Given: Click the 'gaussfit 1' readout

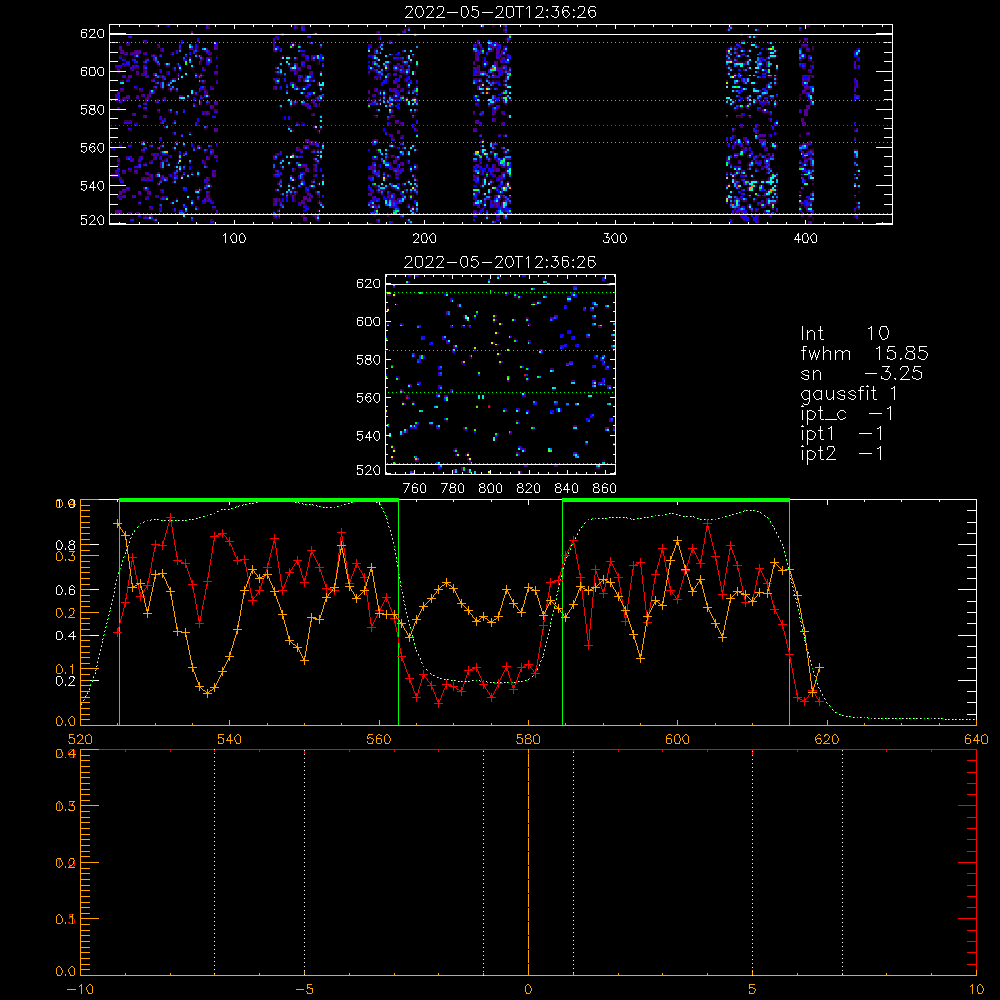Looking at the screenshot, I should (849, 393).
